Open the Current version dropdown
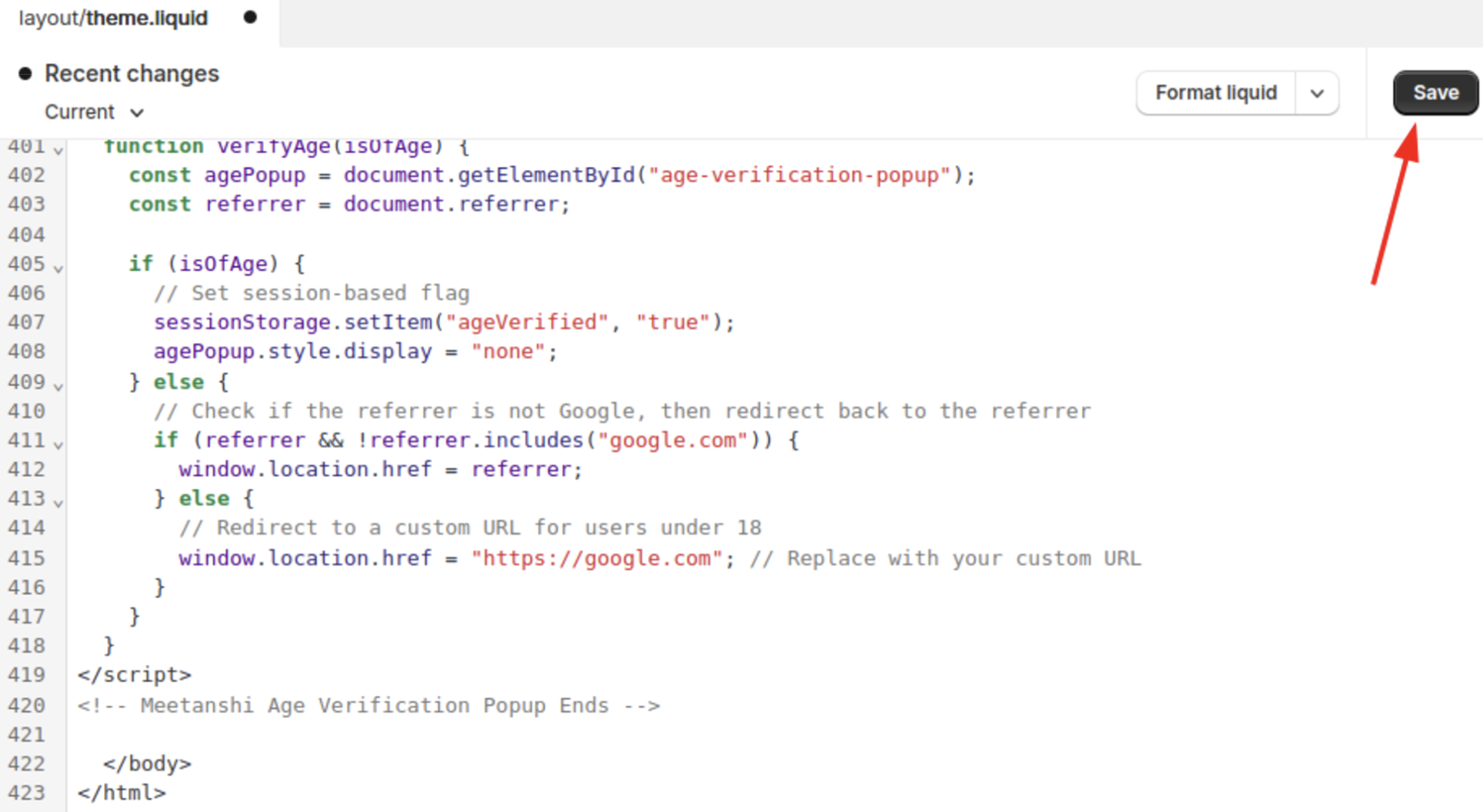 [x=94, y=112]
